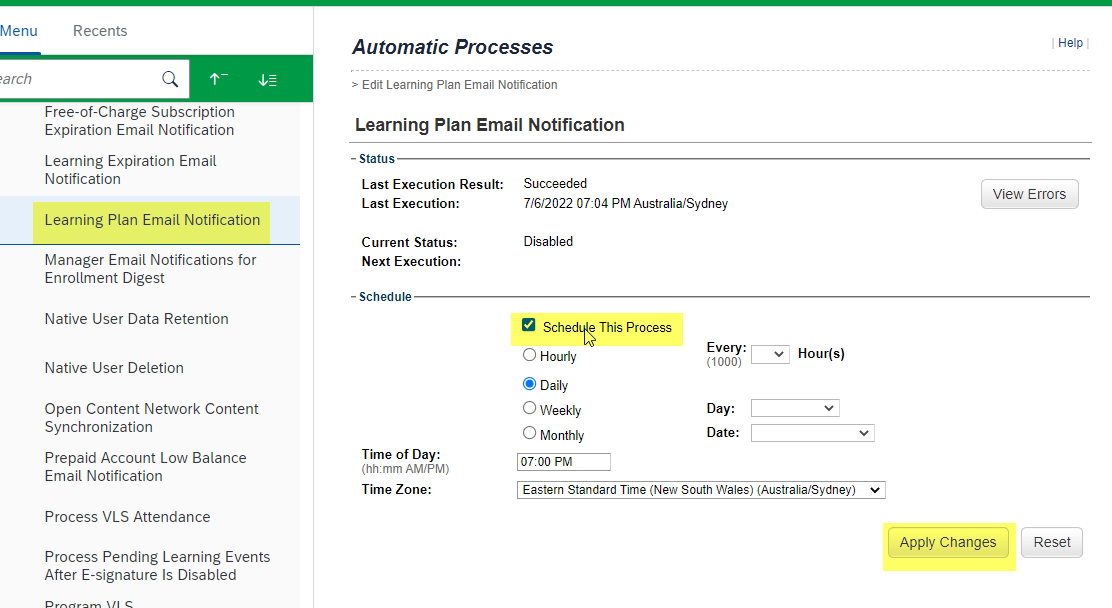Click the collapse all menu icon
This screenshot has width=1112, height=608.
(218, 79)
